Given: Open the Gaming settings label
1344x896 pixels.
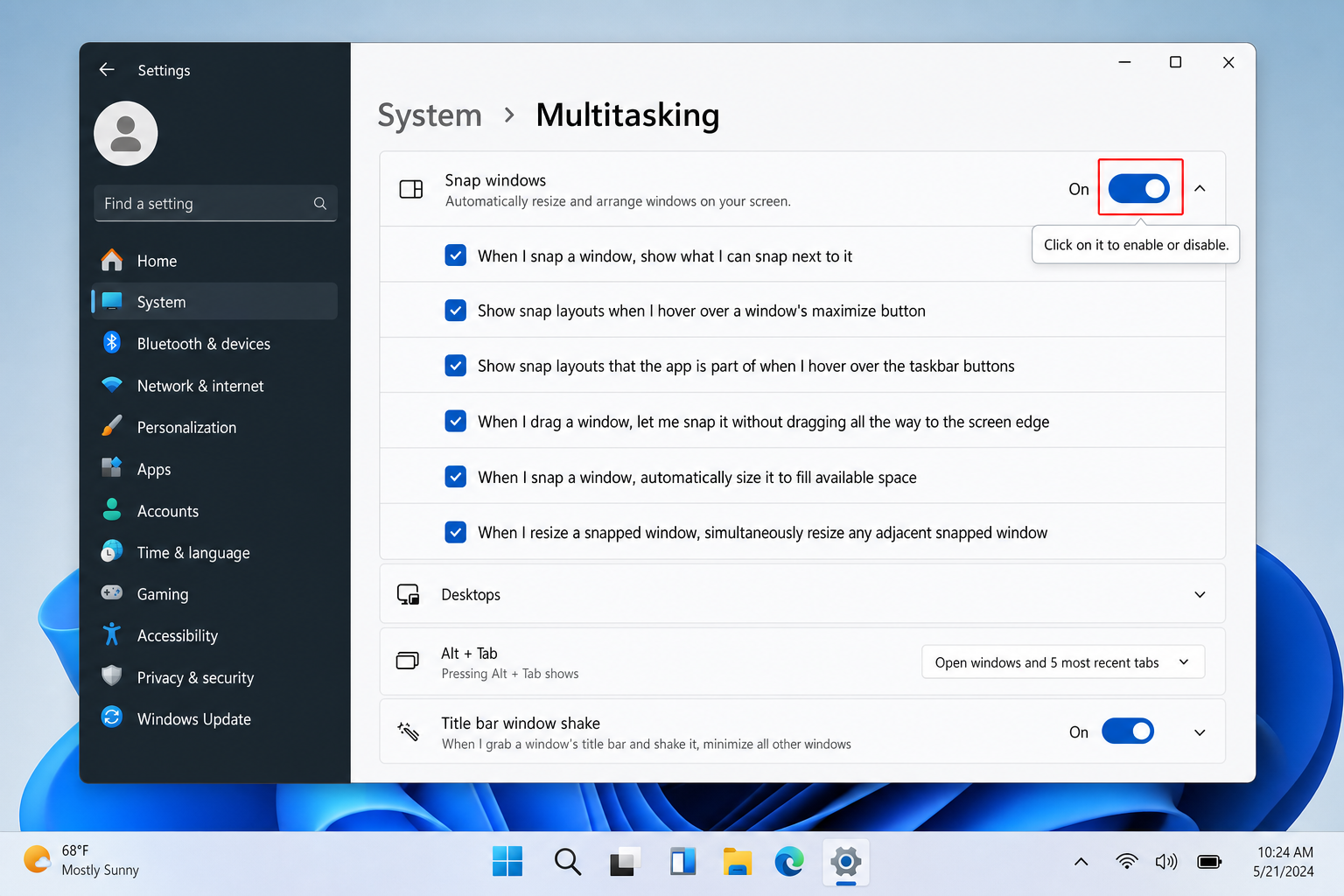Looking at the screenshot, I should 163,594.
